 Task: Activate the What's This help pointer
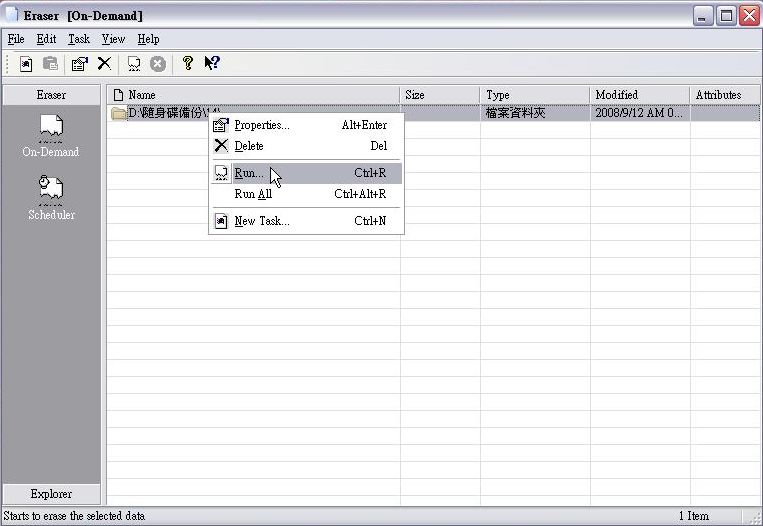tap(212, 63)
